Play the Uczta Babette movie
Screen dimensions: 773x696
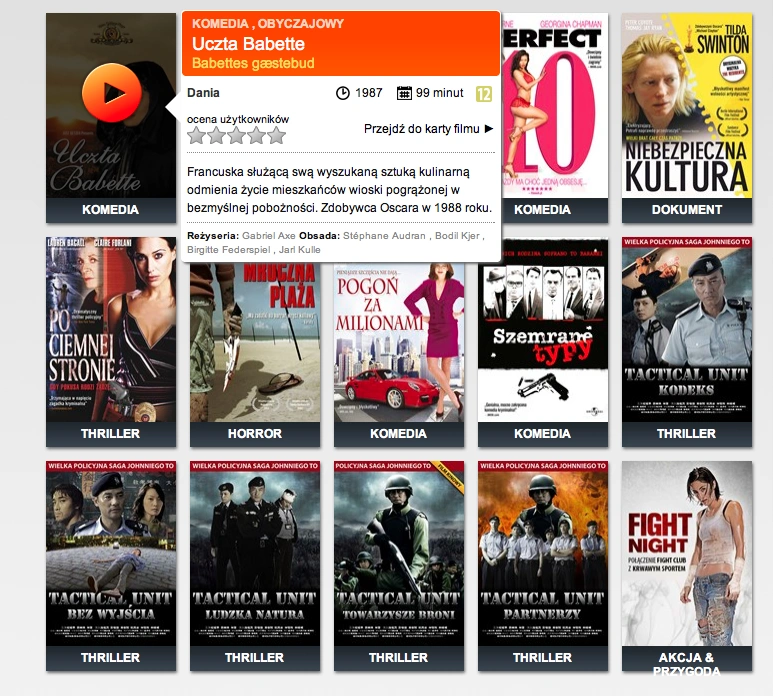click(112, 93)
